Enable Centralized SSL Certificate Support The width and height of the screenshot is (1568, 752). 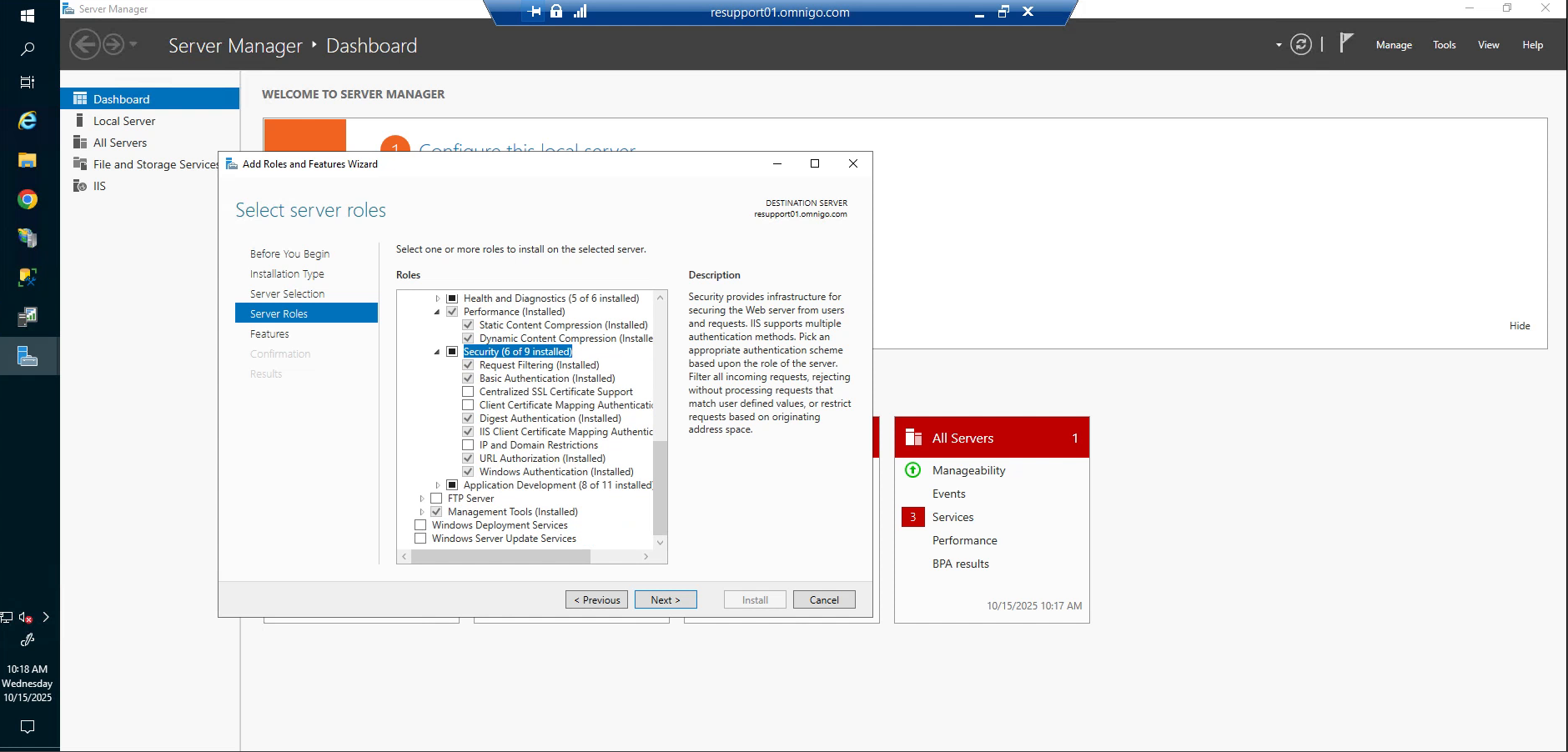(469, 391)
